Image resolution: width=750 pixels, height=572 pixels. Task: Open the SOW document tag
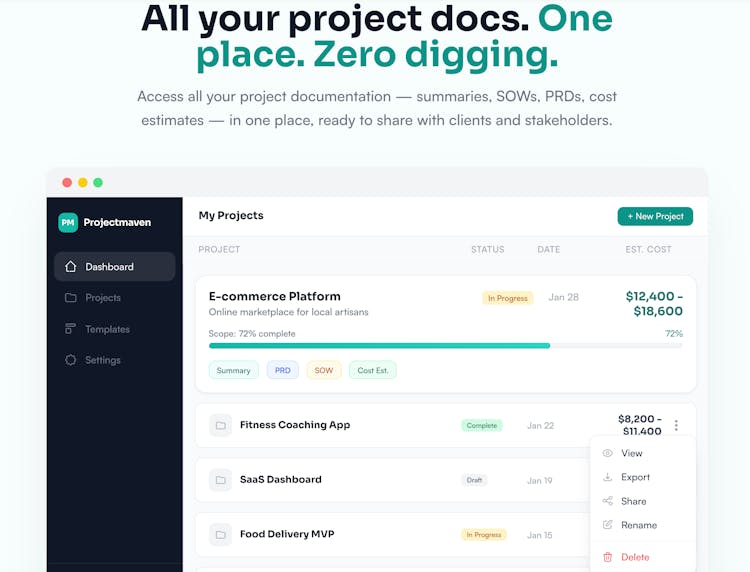point(324,370)
